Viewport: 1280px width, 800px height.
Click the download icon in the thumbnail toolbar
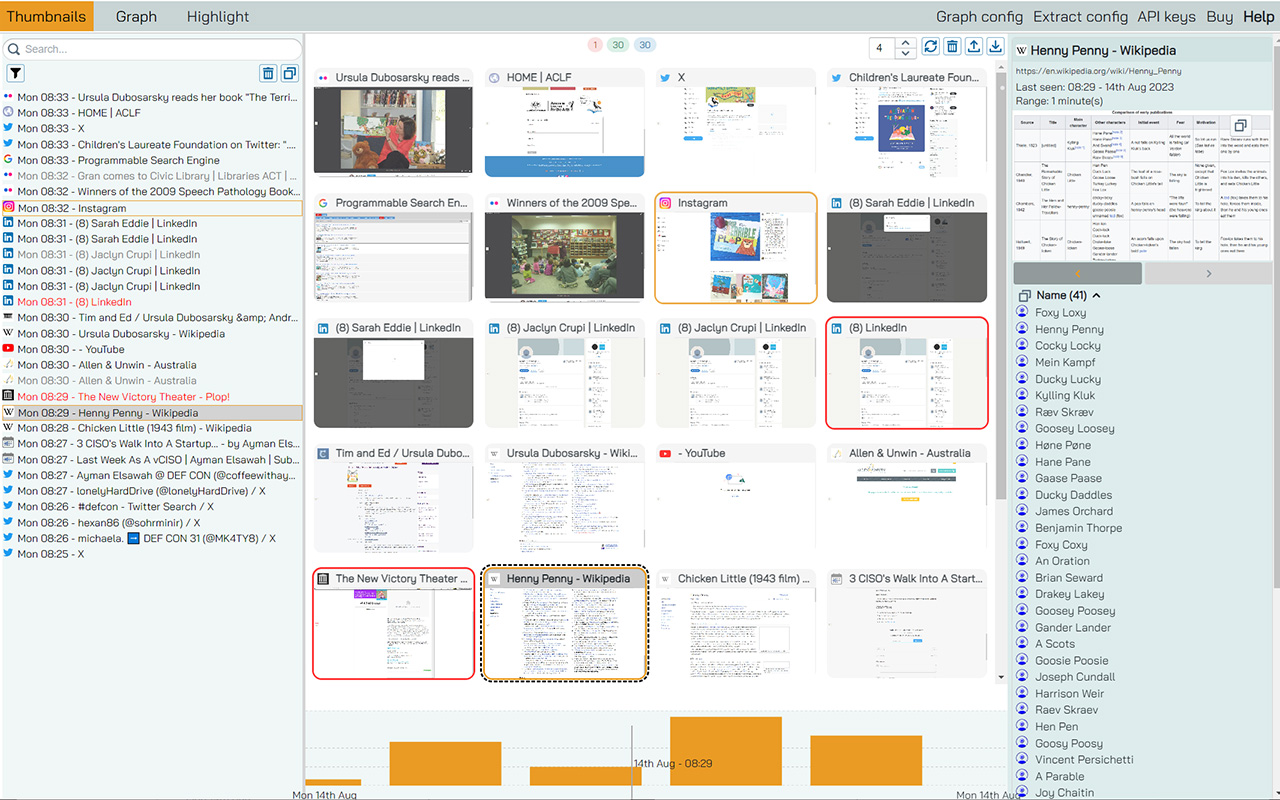[995, 47]
